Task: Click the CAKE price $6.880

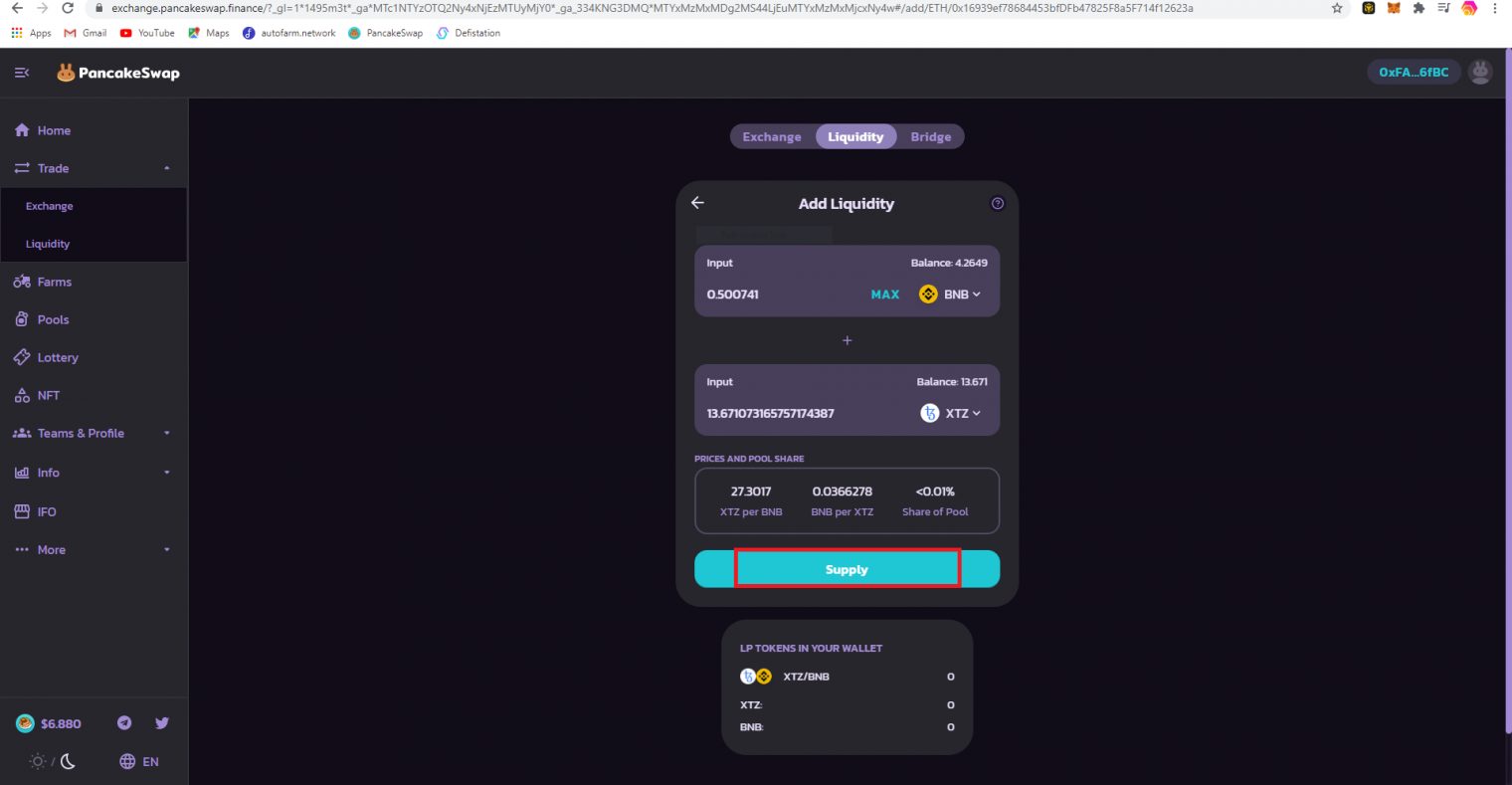Action: 49,723
